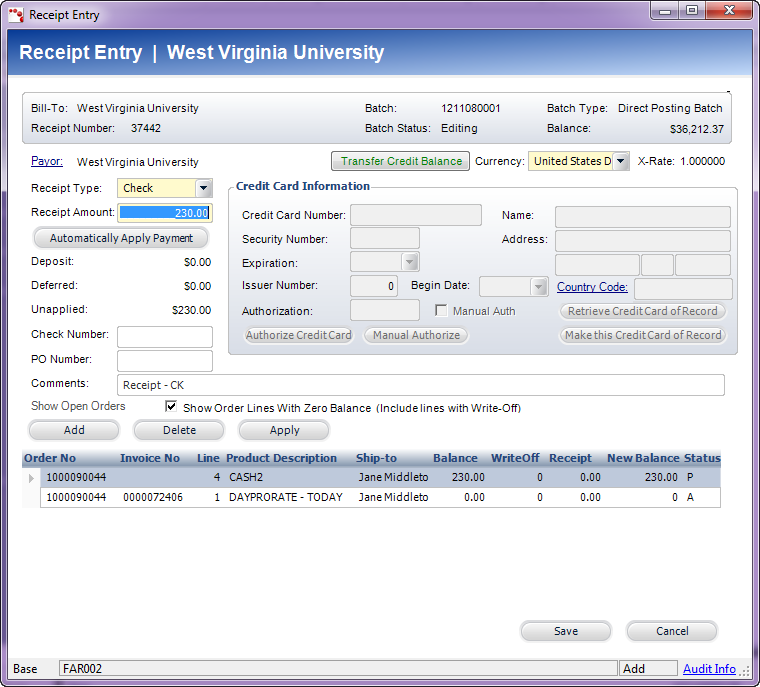Click the credit card Name field
Screen dimensions: 760x687
pyautogui.click(x=643, y=217)
